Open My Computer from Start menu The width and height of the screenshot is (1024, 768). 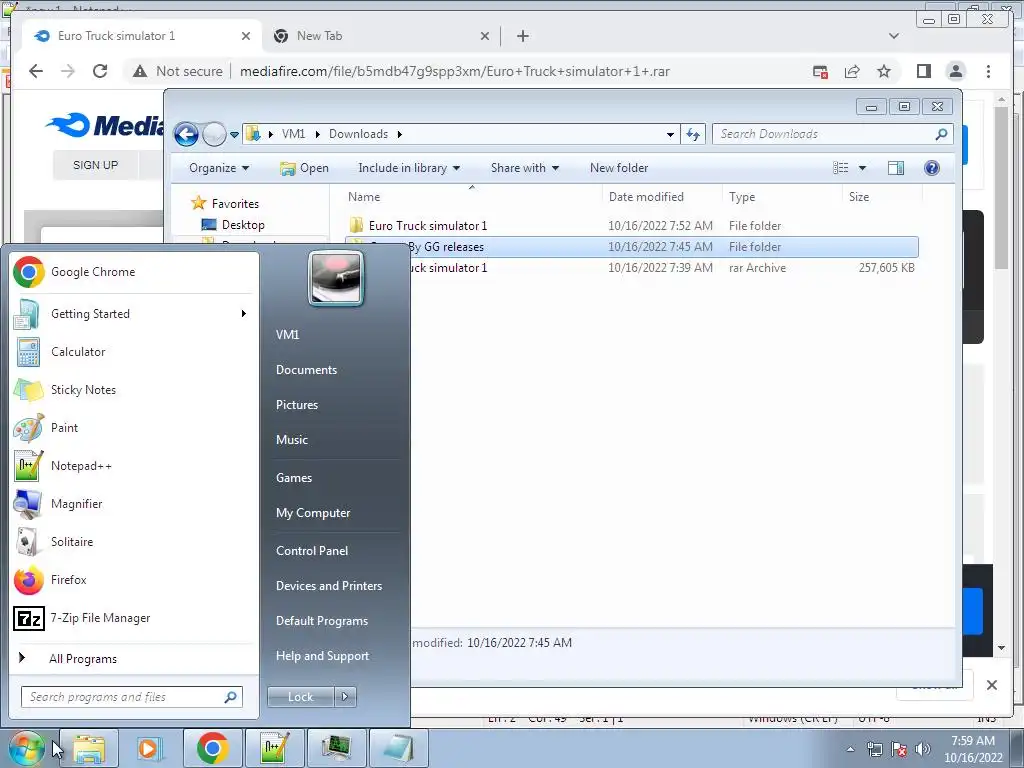tap(313, 513)
